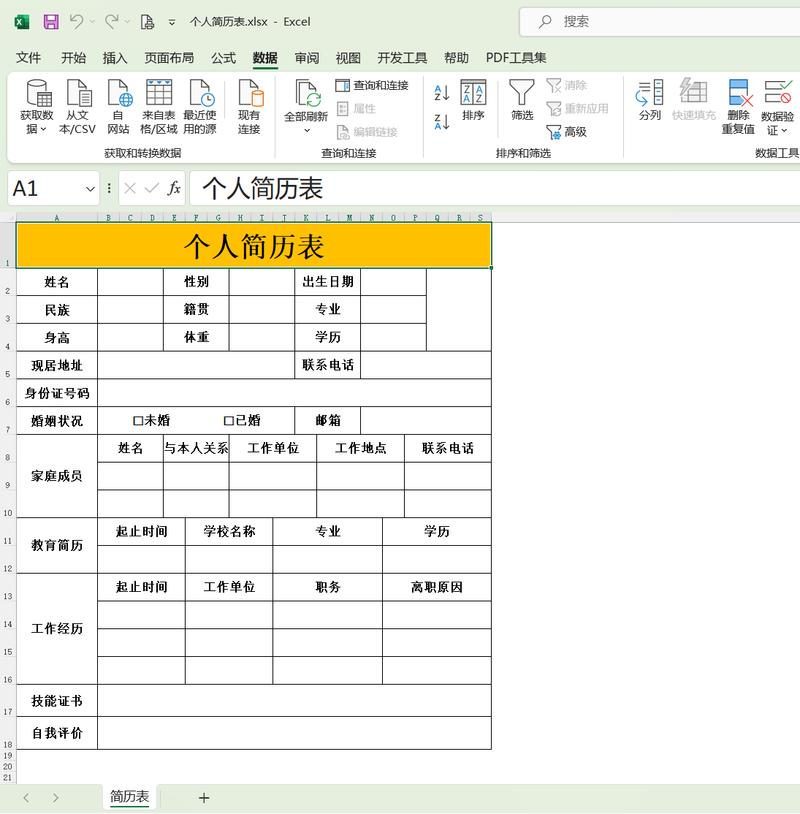Select the 家庭成员 merged cell
Viewport: 800px width, 814px height.
(x=57, y=476)
